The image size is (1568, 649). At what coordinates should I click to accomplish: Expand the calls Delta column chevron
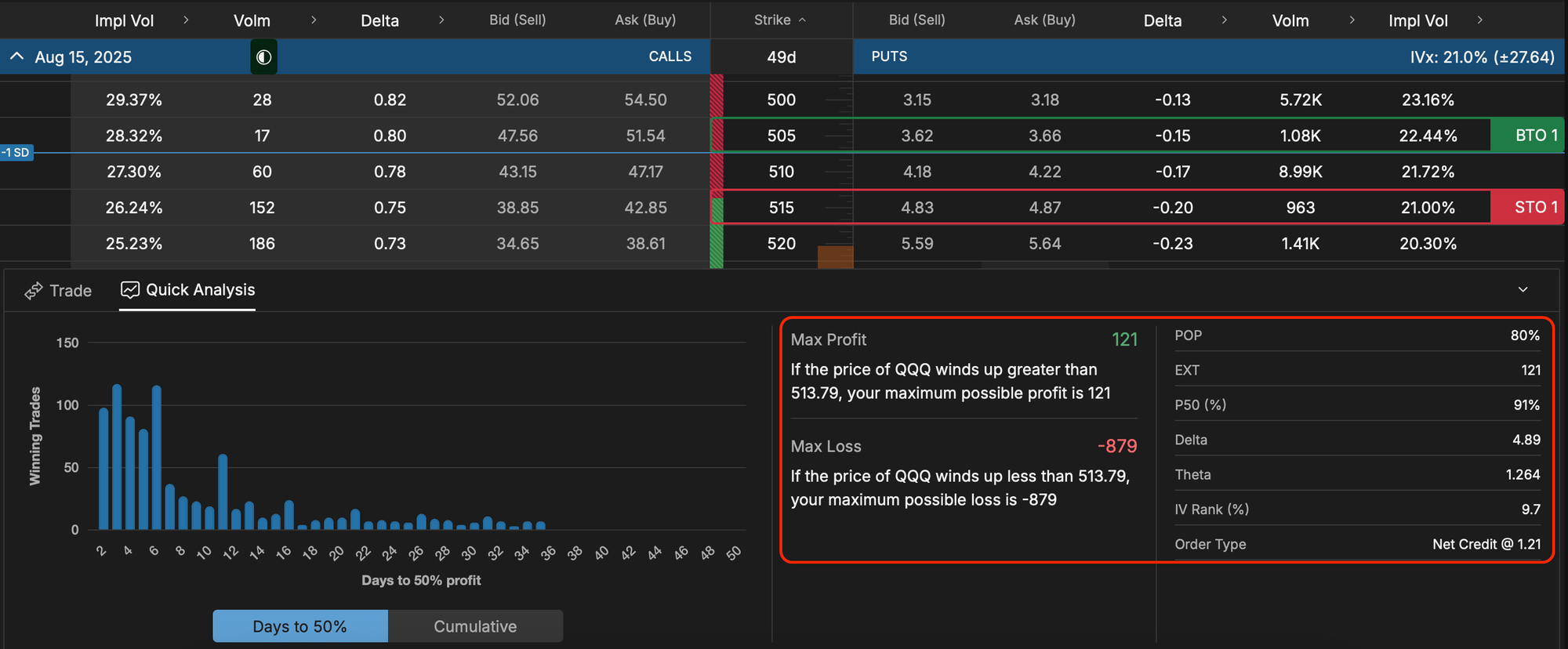pos(441,20)
